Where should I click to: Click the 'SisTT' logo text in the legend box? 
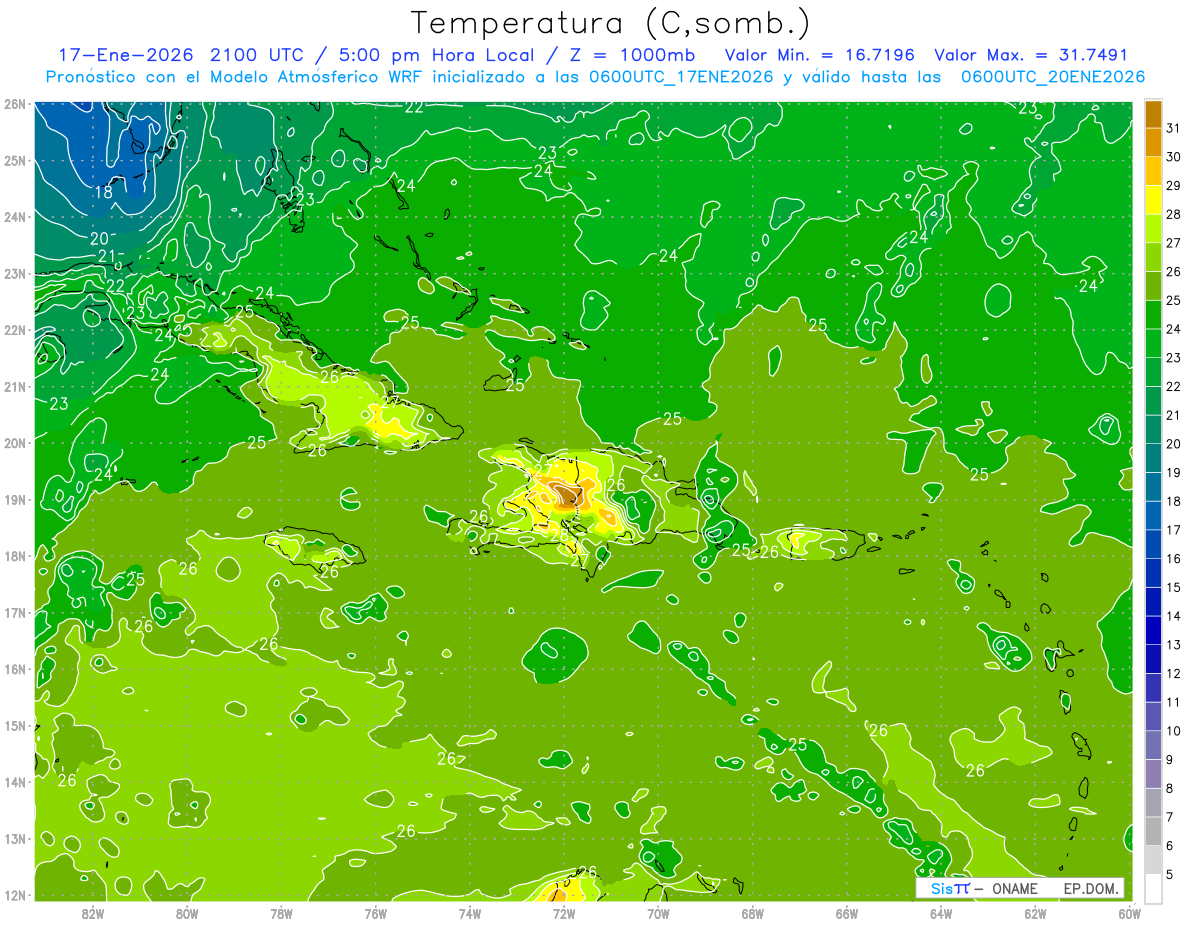950,888
